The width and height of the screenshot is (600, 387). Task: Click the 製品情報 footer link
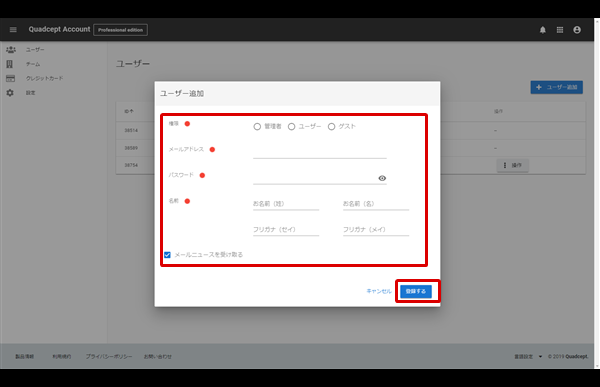pyautogui.click(x=24, y=356)
